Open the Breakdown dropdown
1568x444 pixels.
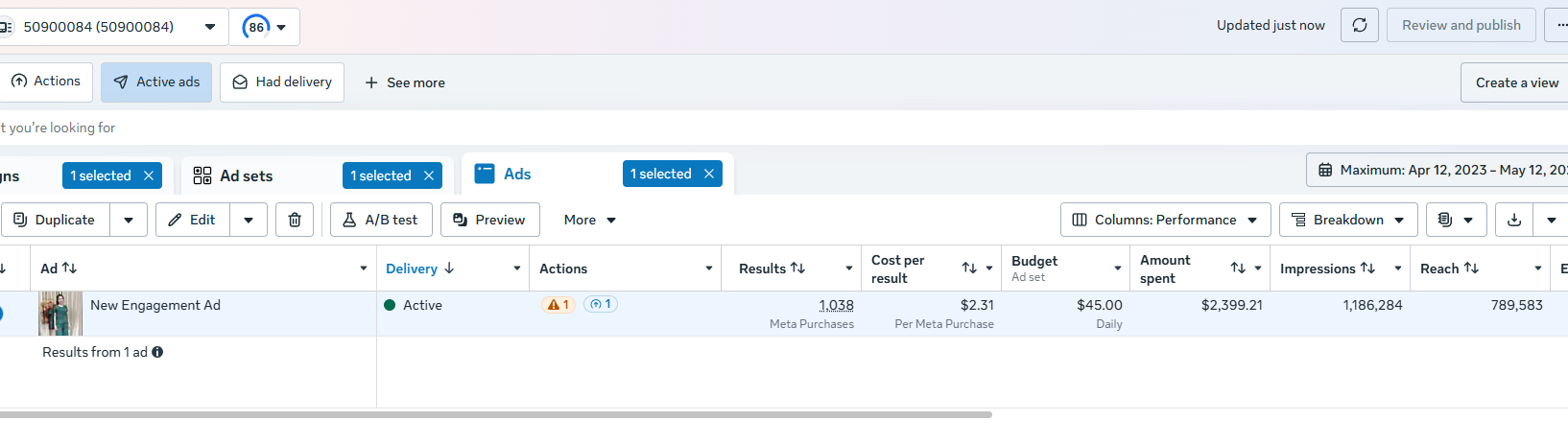click(x=1348, y=220)
